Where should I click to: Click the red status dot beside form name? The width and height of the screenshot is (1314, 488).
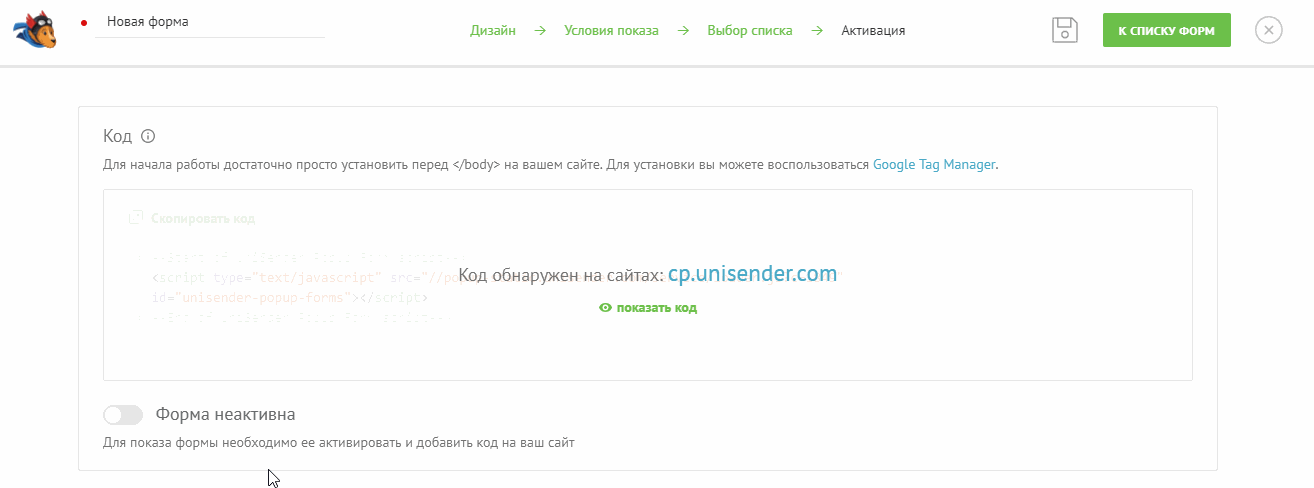click(84, 22)
